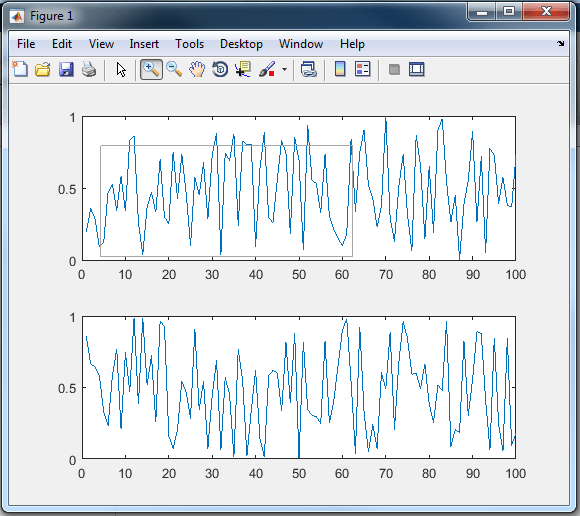Insert a Colorbar using the toolbar icon
The image size is (580, 516).
[340, 69]
